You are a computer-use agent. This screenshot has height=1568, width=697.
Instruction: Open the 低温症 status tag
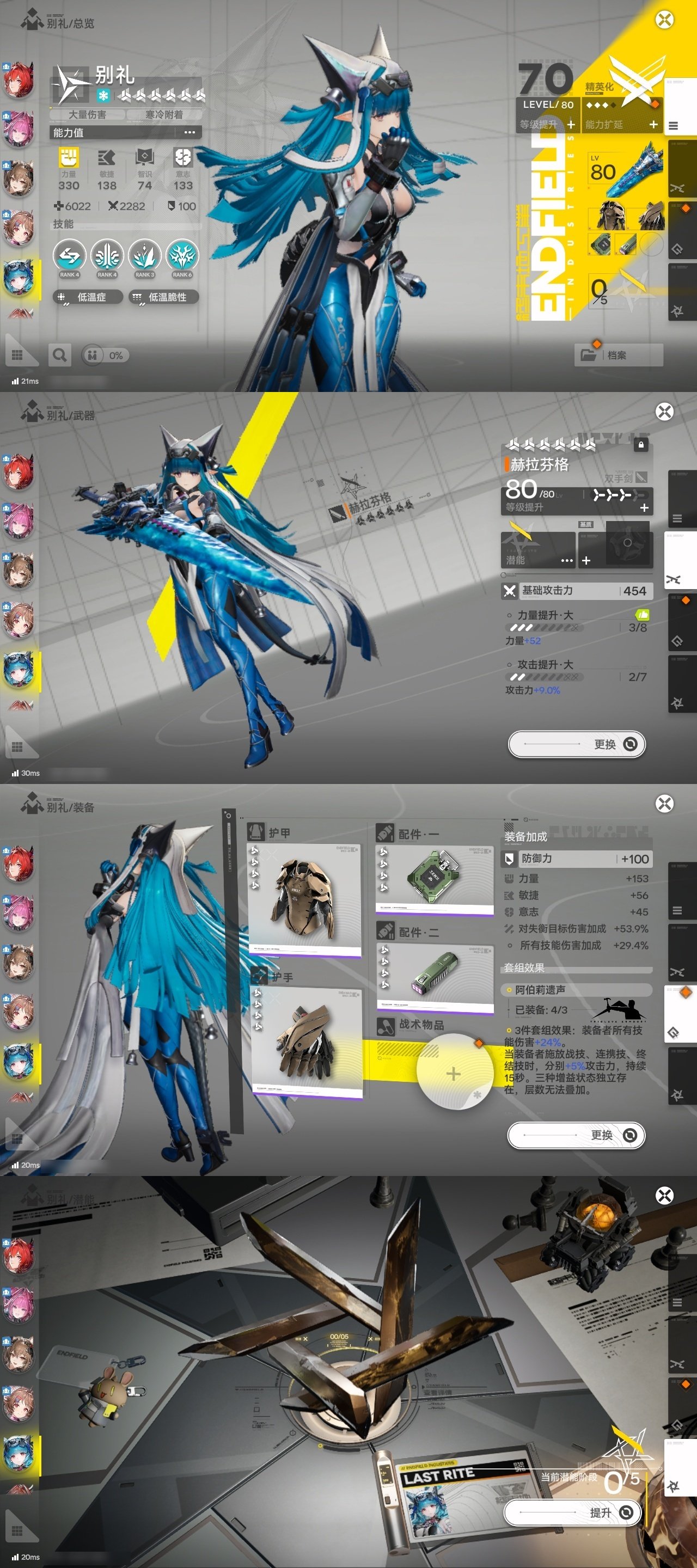click(88, 297)
